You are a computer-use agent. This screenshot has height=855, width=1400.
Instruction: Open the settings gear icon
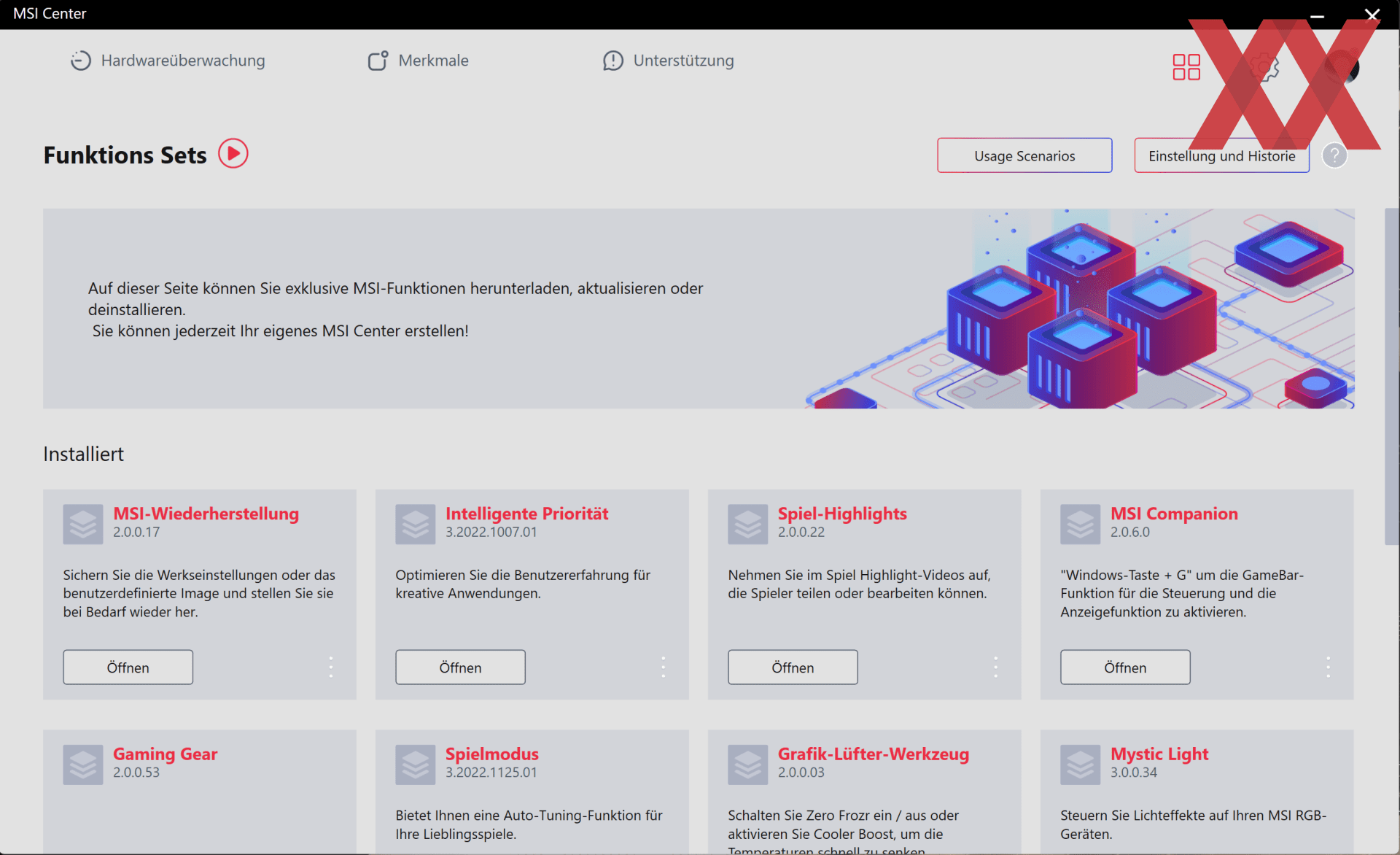point(1264,67)
